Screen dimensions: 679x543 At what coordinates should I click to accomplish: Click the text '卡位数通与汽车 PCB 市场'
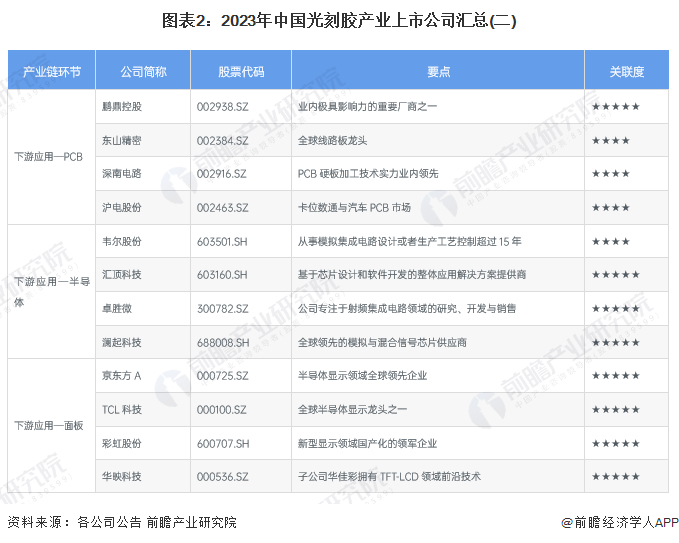(354, 207)
